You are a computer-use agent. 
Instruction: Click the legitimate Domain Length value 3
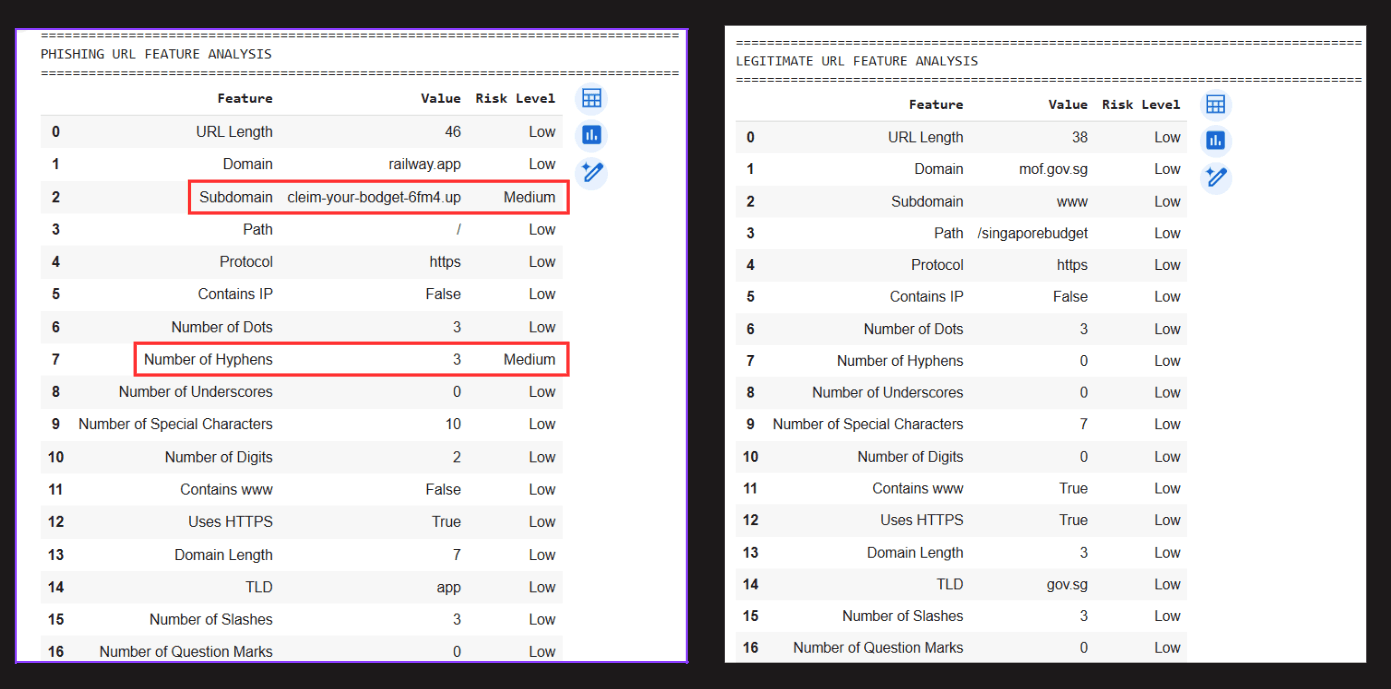tap(1084, 552)
